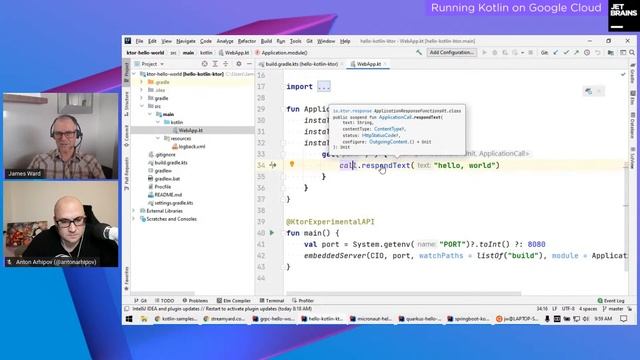Click the expand all icon in Project panel
640x360 pixels.
tap(215, 64)
